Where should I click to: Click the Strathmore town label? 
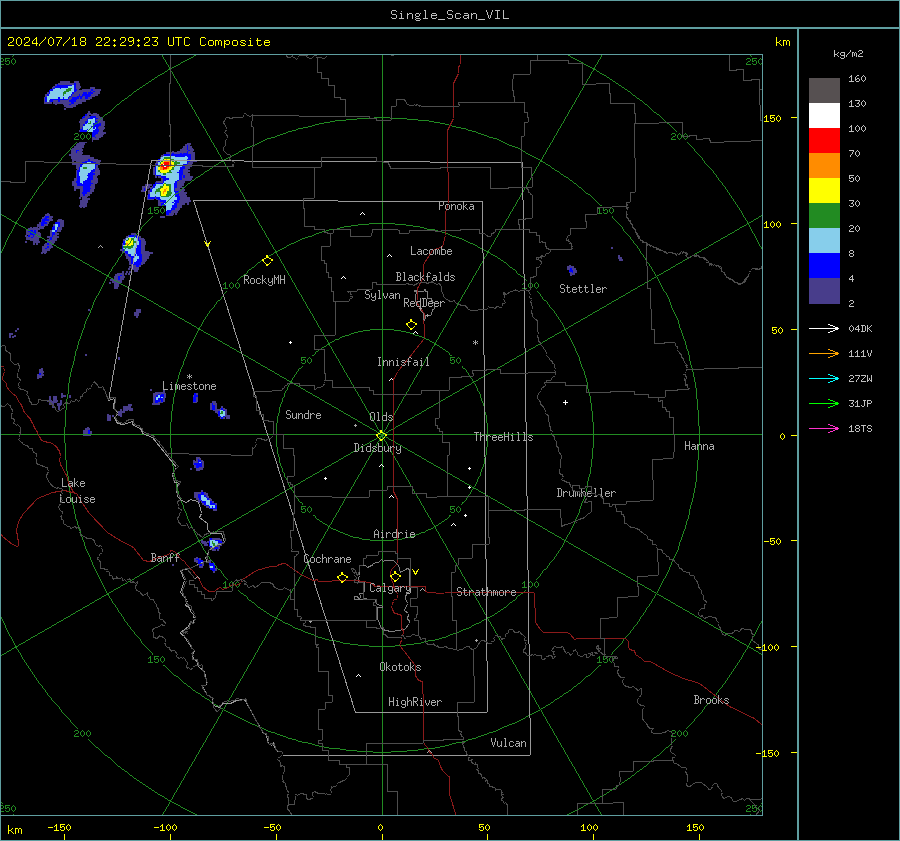coord(486,592)
